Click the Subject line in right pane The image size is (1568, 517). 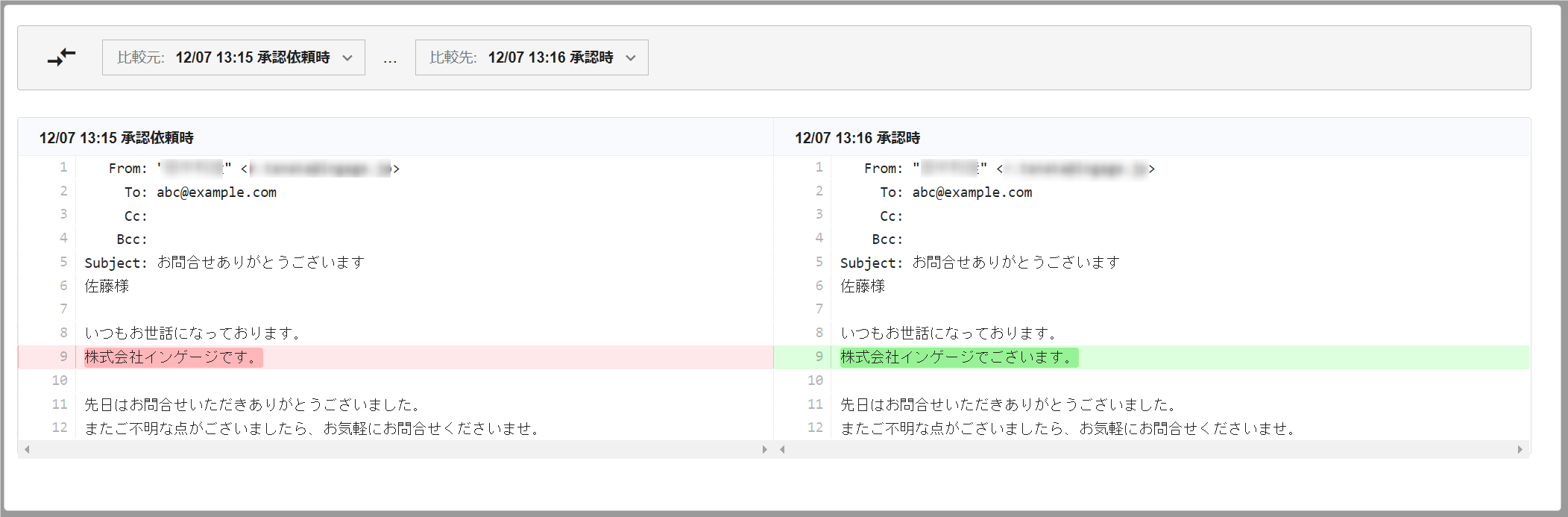(980, 263)
